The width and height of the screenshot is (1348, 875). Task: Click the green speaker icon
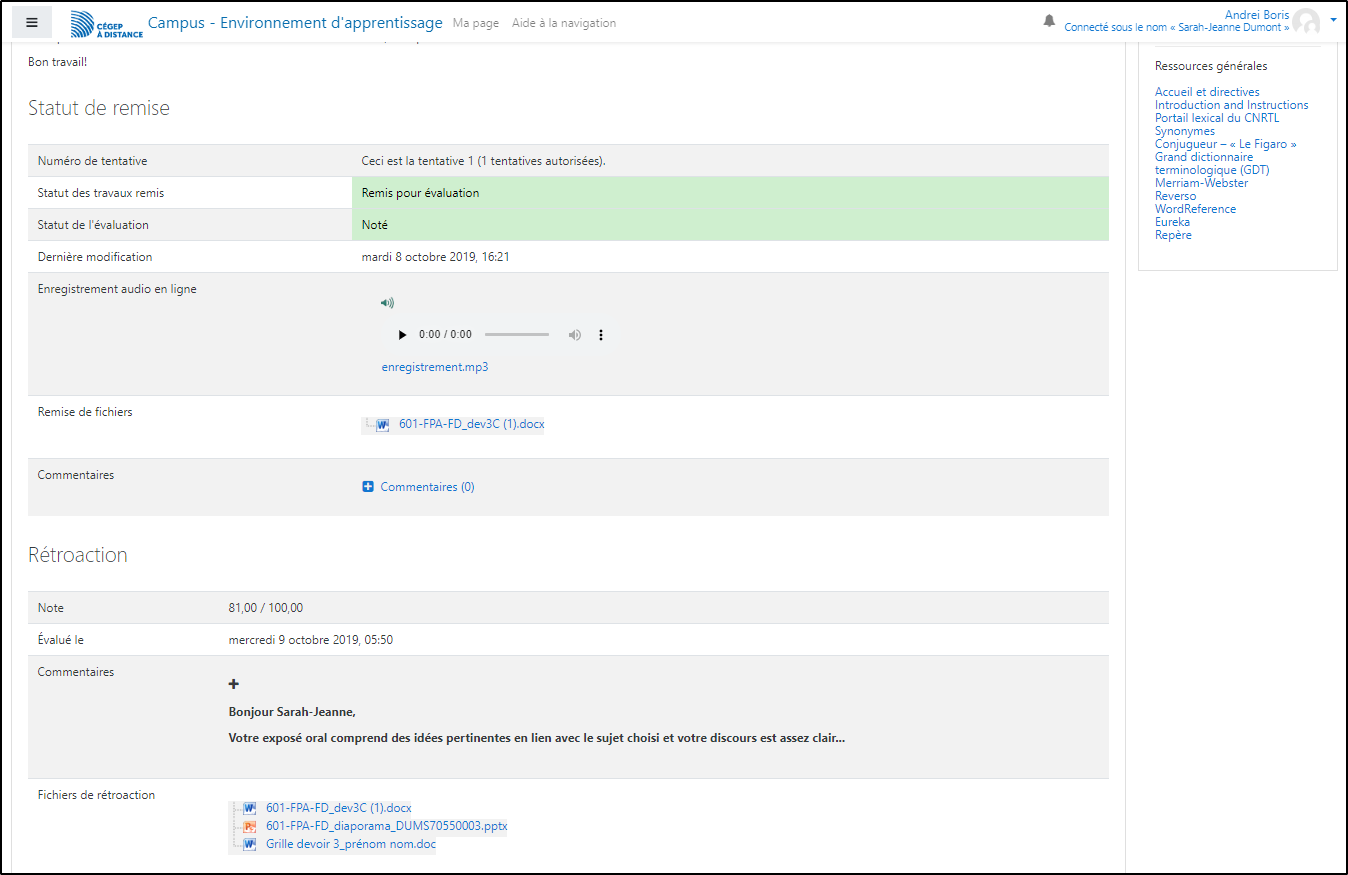(388, 303)
